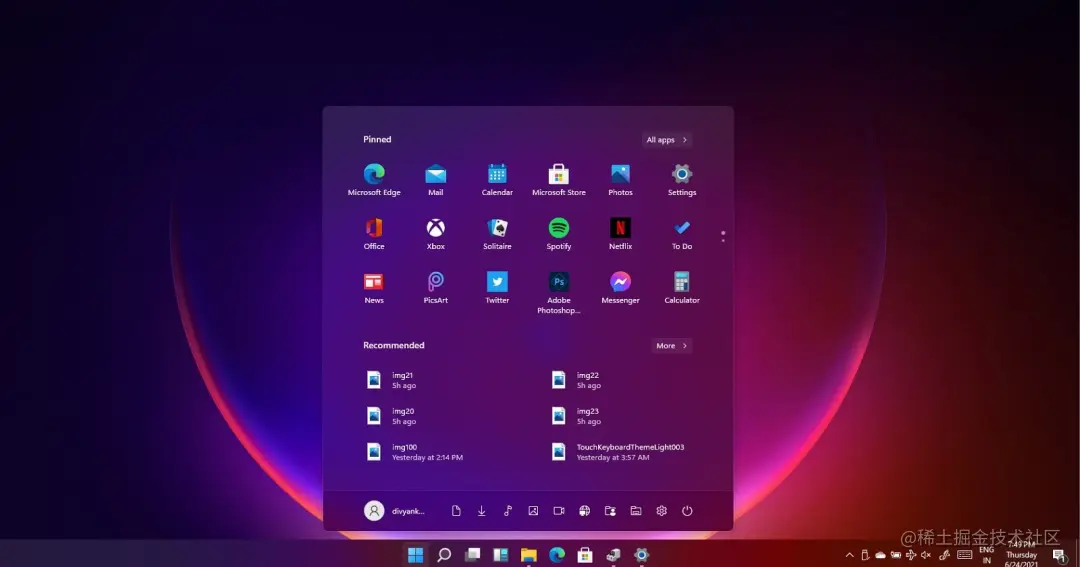This screenshot has height=567, width=1080.
Task: Open Microsoft Edge on the taskbar
Action: [557, 555]
